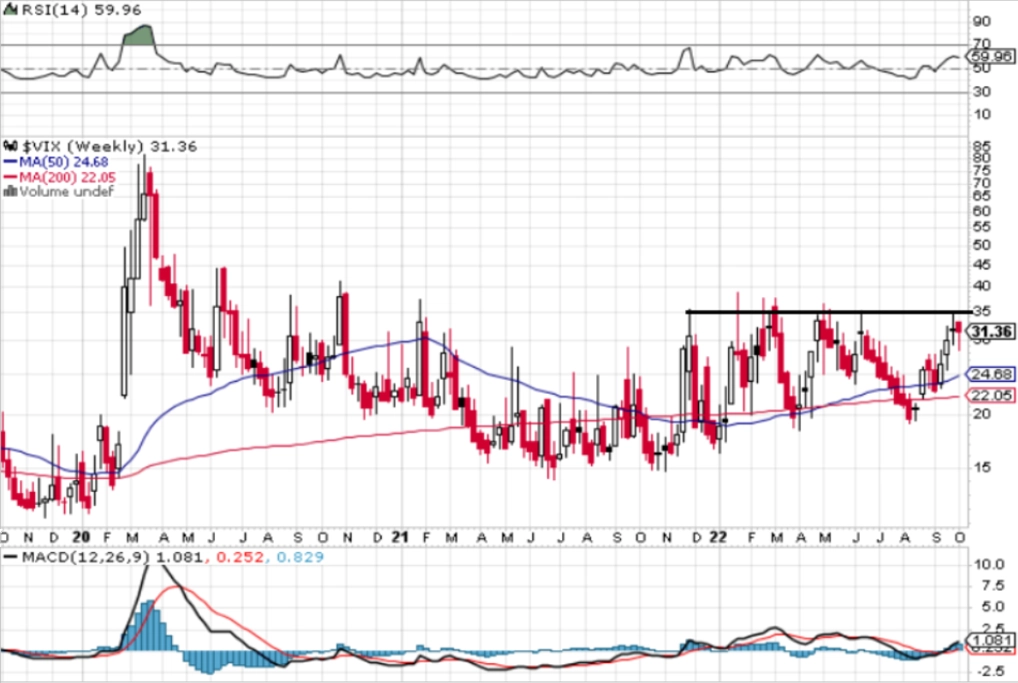Click the red 0.252 MACD signal value
The height and width of the screenshot is (683, 1018).
(240, 557)
